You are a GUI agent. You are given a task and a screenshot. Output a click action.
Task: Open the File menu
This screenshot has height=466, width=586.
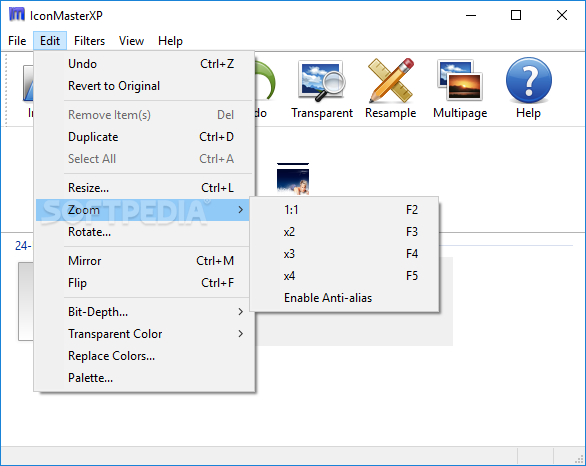pos(17,41)
